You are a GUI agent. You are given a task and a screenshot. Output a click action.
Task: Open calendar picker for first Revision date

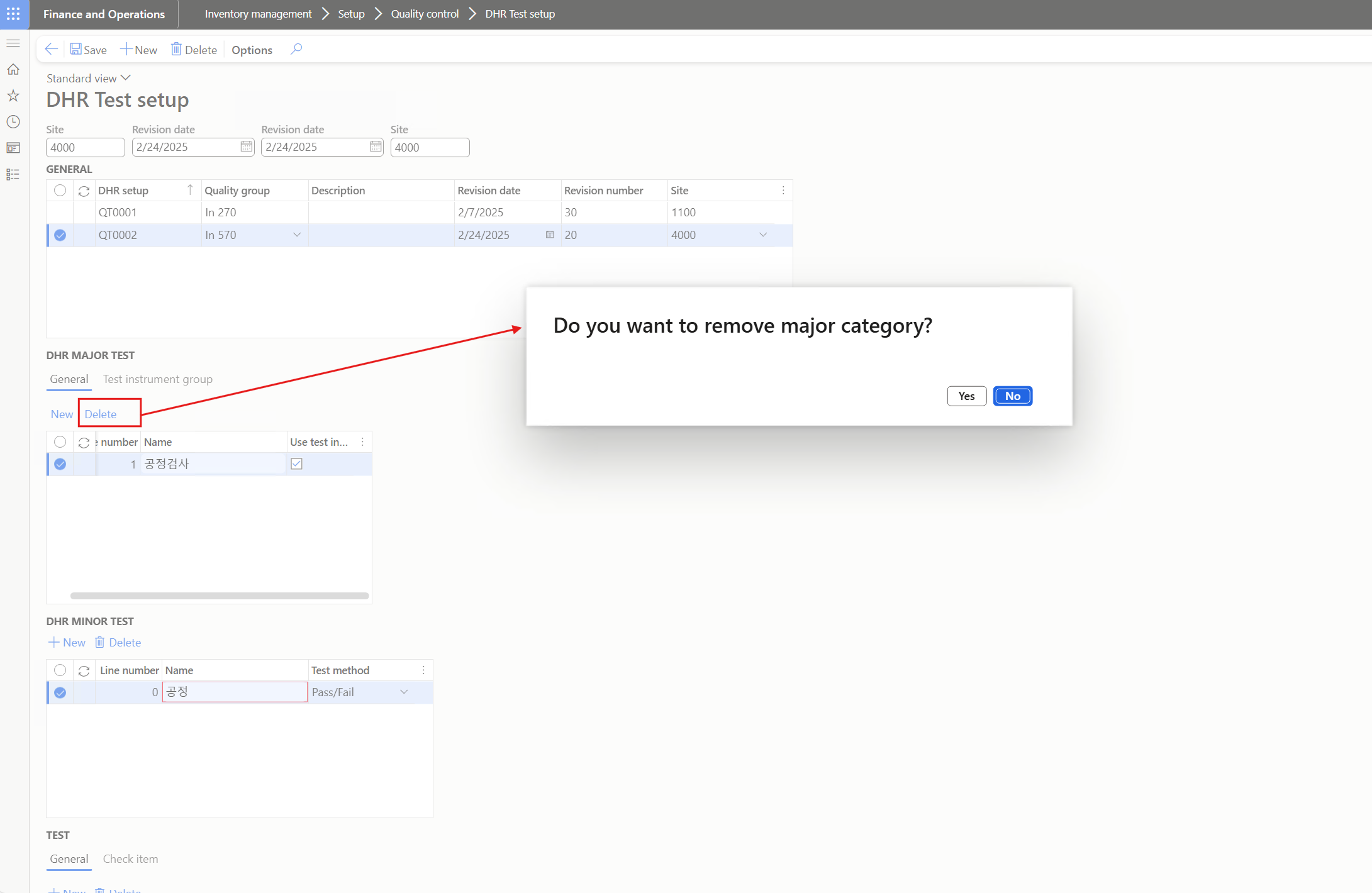[246, 147]
